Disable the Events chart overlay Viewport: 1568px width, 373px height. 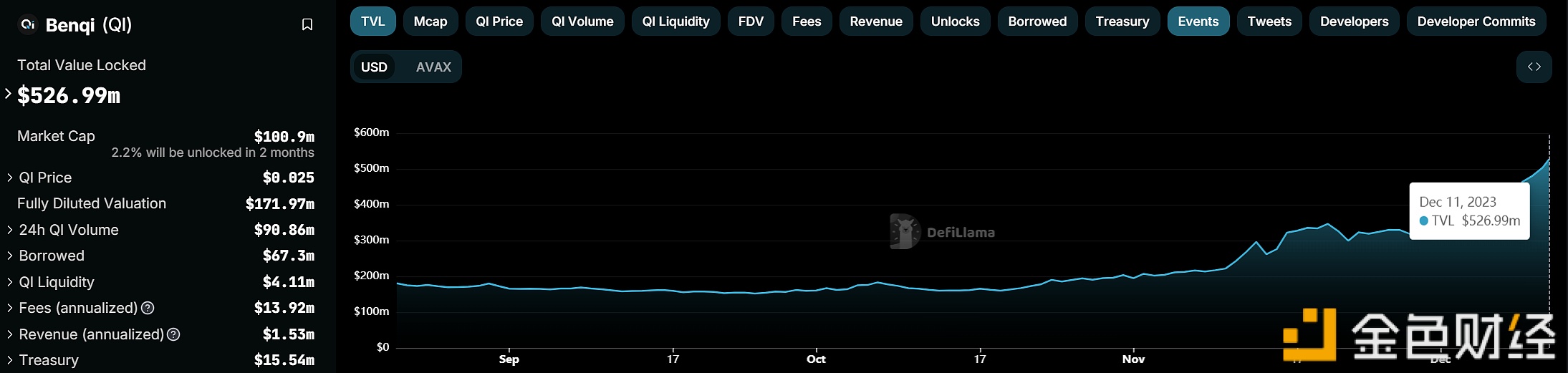[x=1198, y=21]
